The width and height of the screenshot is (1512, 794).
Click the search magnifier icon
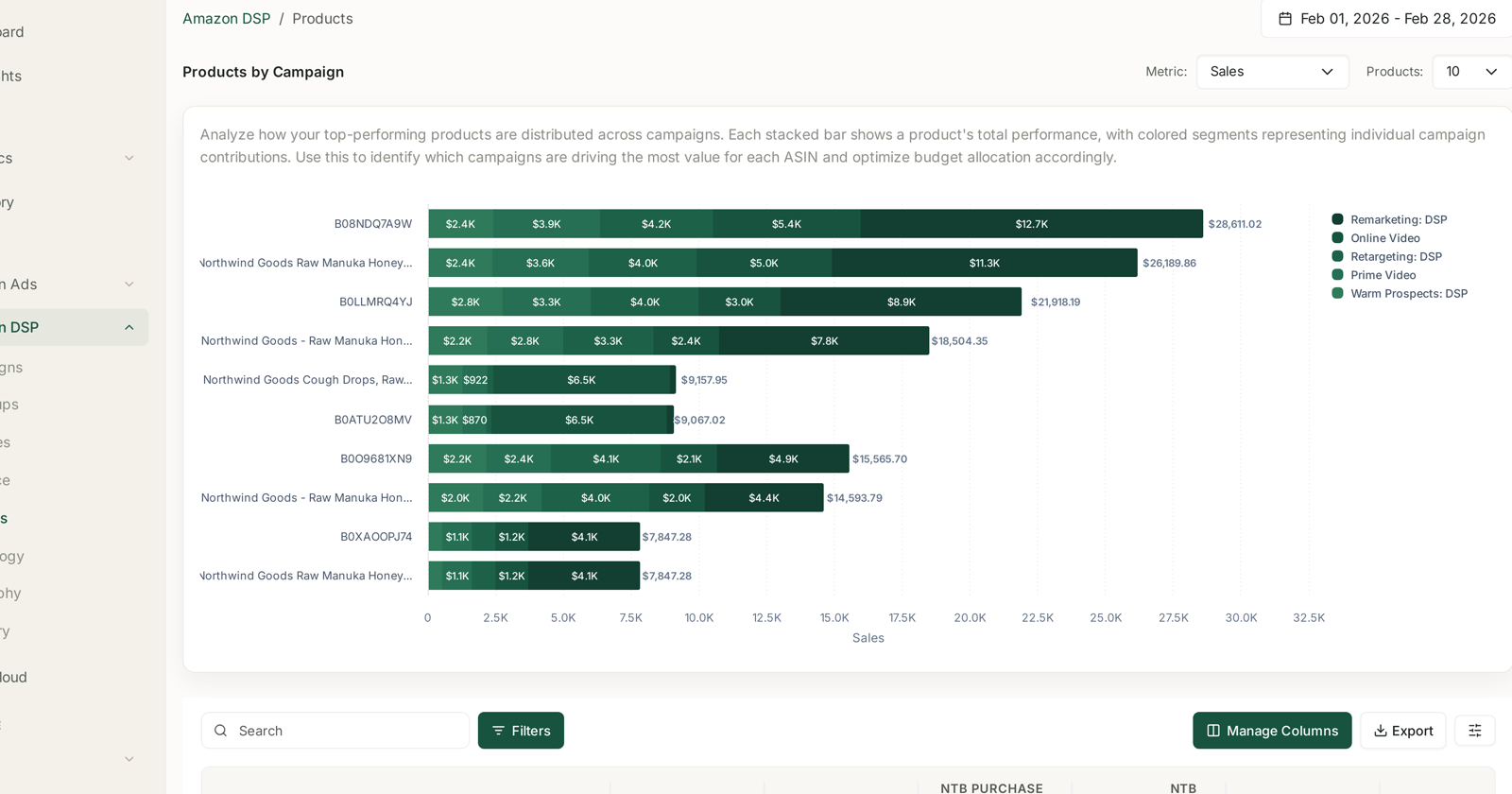tap(220, 731)
